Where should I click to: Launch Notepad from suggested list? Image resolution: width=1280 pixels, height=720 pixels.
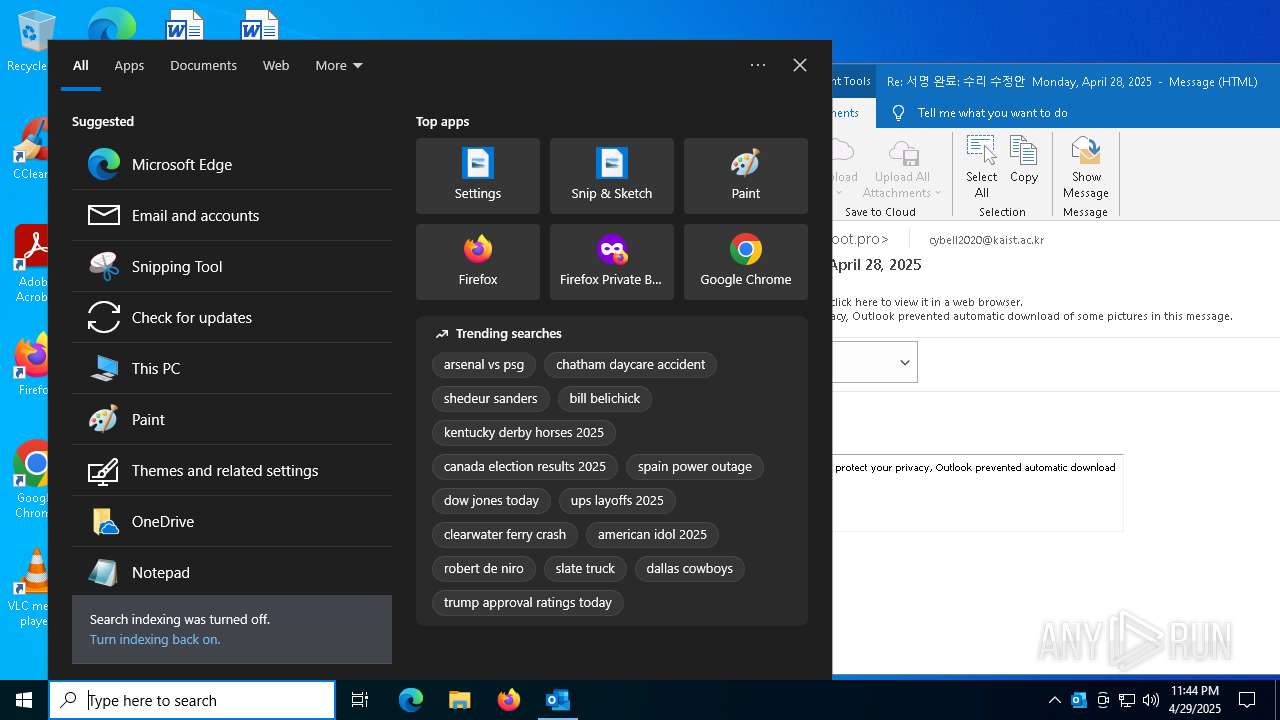pyautogui.click(x=232, y=572)
